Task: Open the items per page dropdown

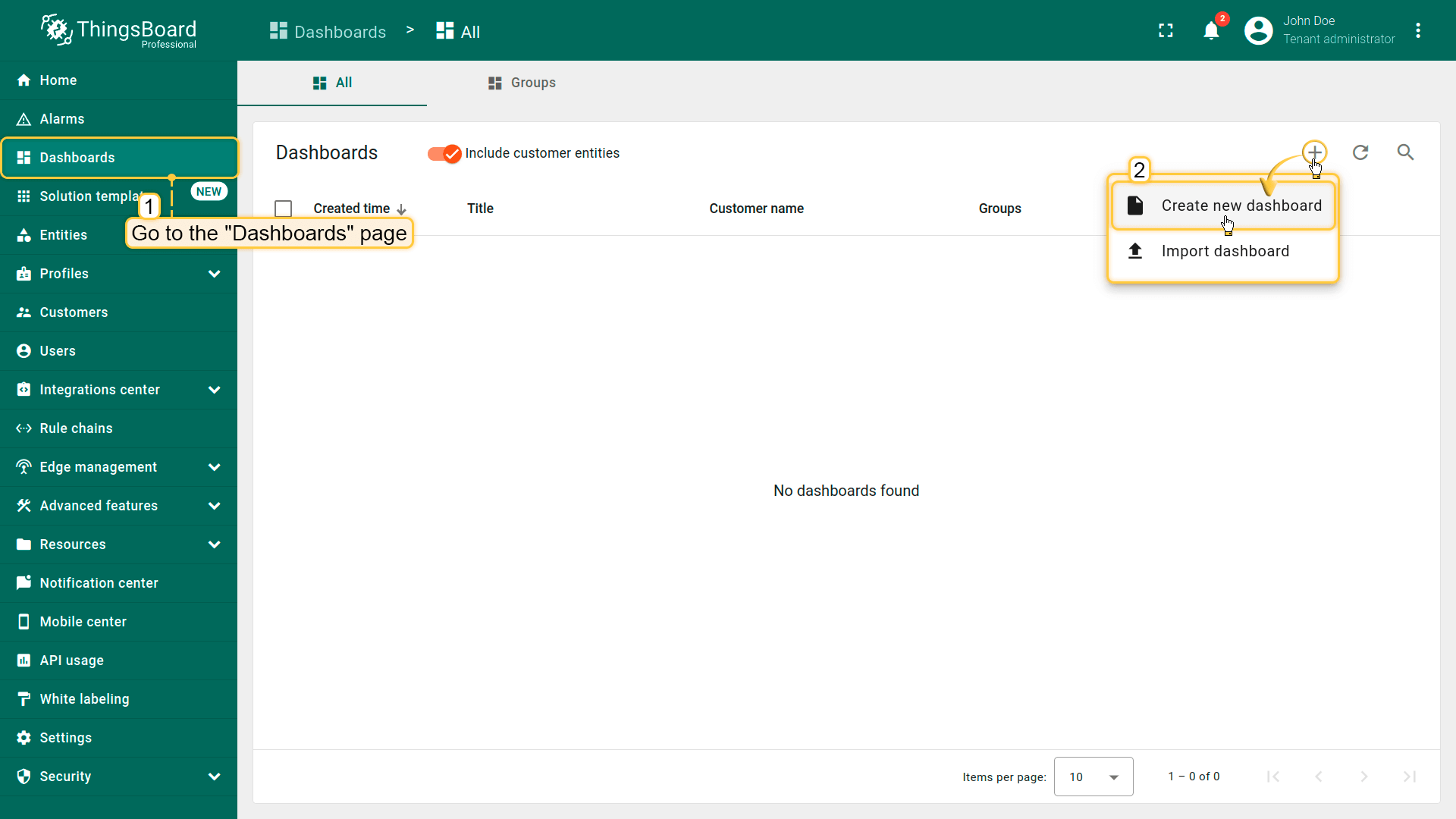Action: 1093,777
